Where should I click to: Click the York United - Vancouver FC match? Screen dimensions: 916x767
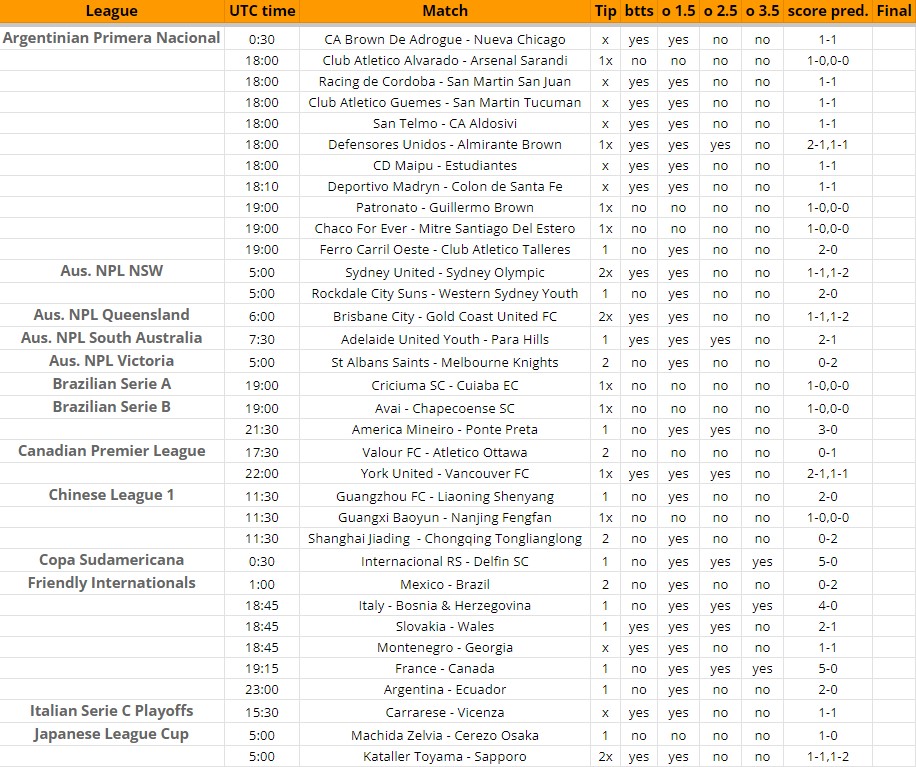445,474
